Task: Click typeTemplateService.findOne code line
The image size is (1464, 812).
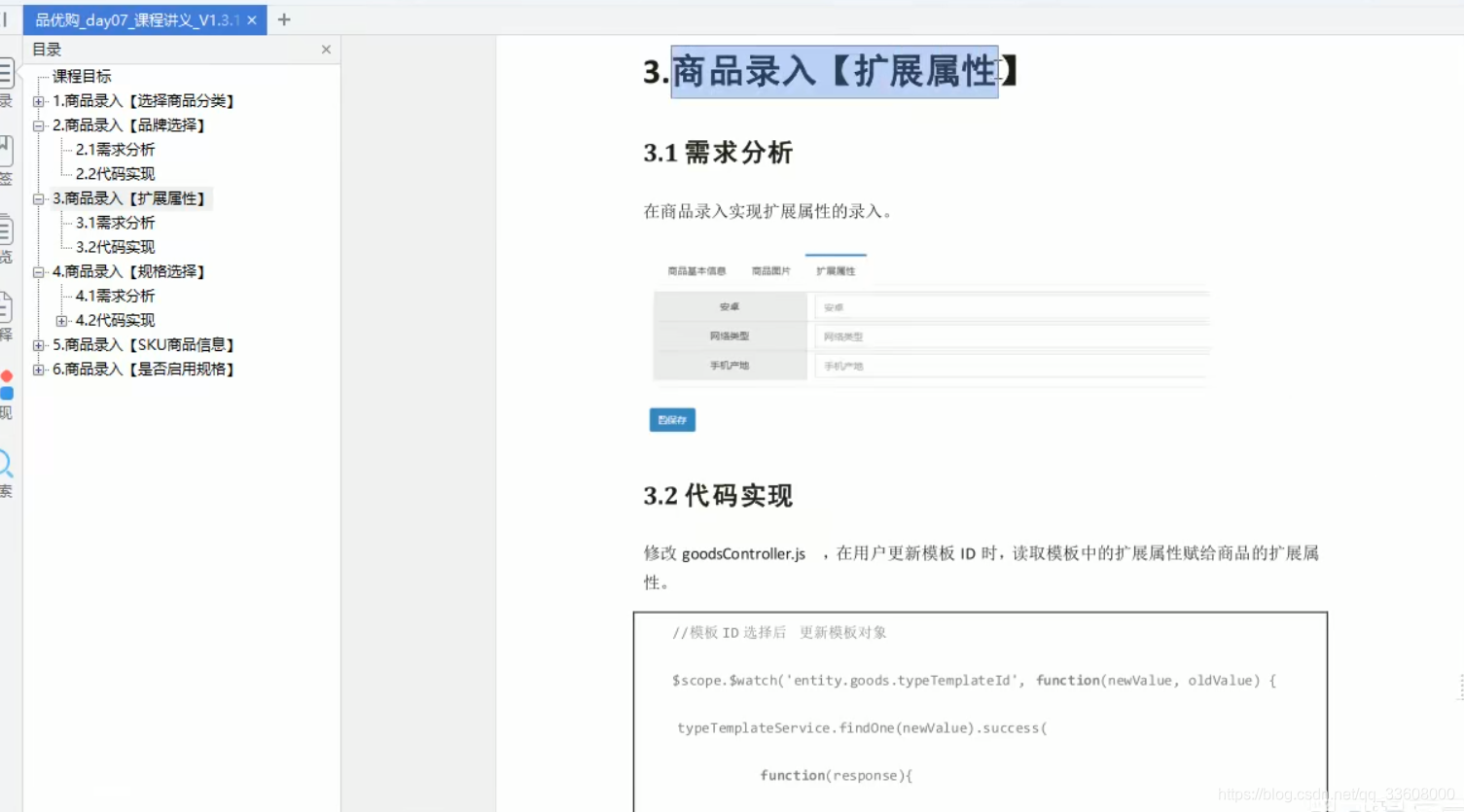Action: [x=862, y=727]
